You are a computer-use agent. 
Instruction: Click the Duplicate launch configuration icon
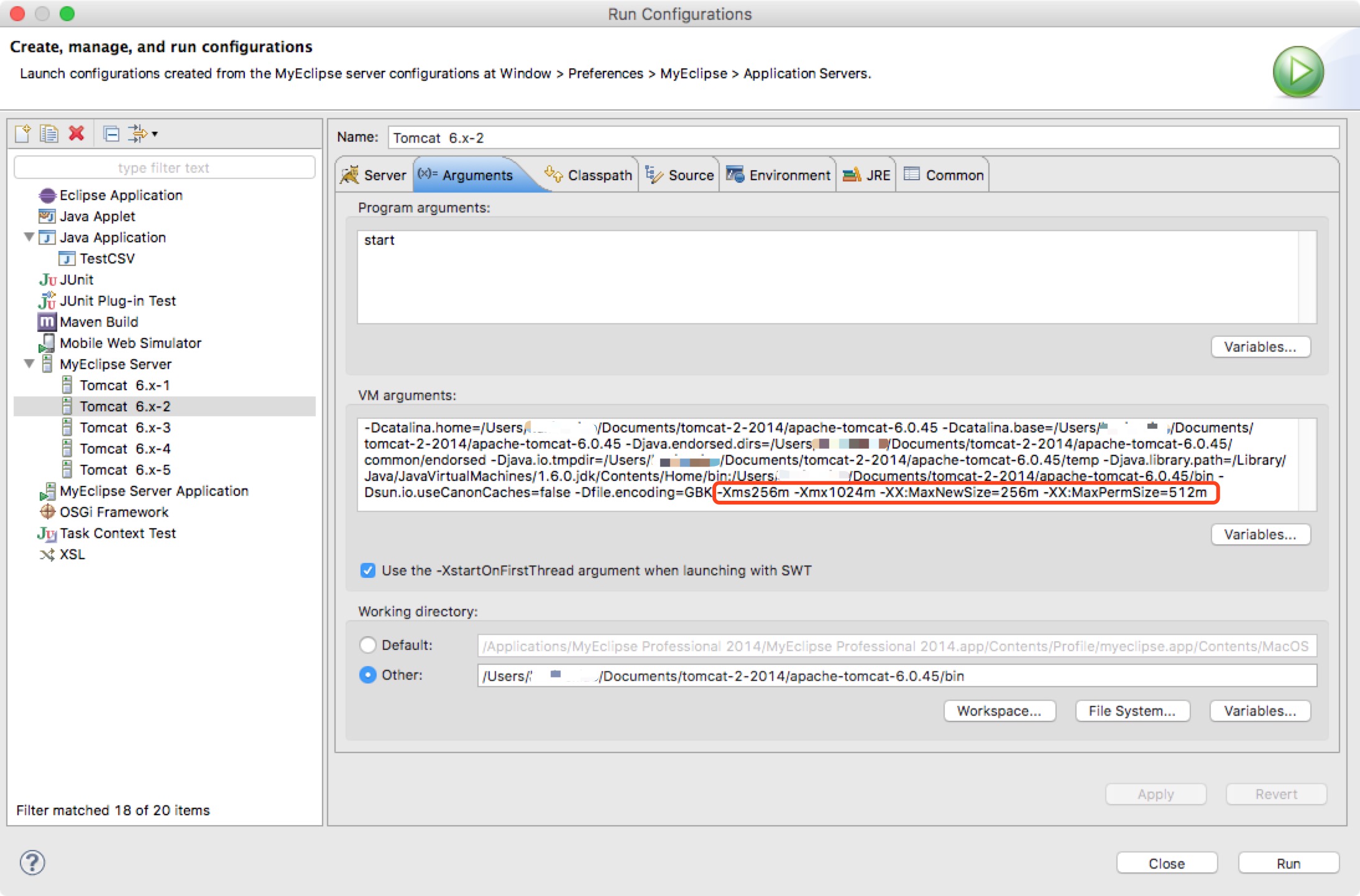[49, 134]
